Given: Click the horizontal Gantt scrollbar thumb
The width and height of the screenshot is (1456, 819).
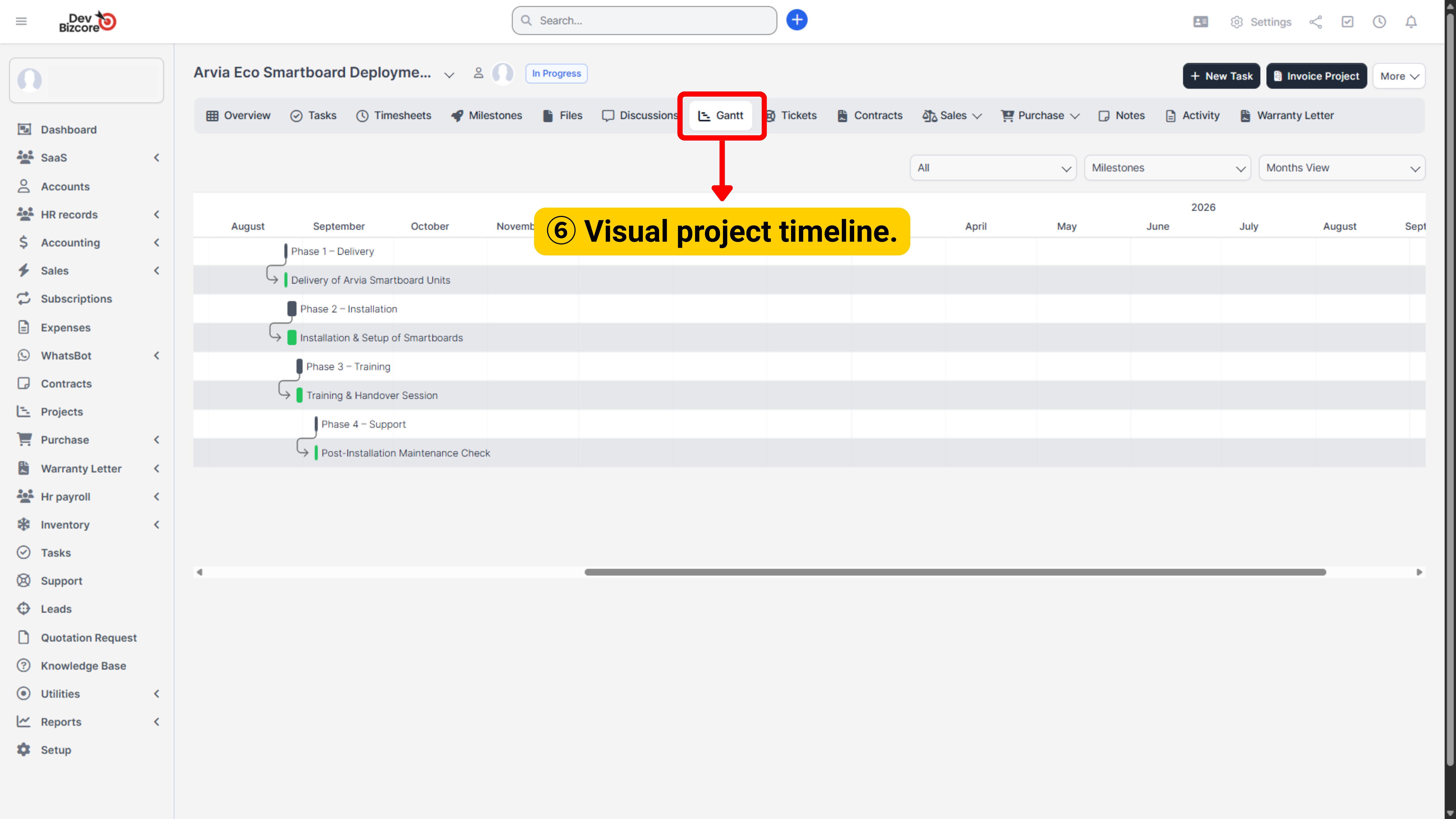Looking at the screenshot, I should click(x=955, y=572).
